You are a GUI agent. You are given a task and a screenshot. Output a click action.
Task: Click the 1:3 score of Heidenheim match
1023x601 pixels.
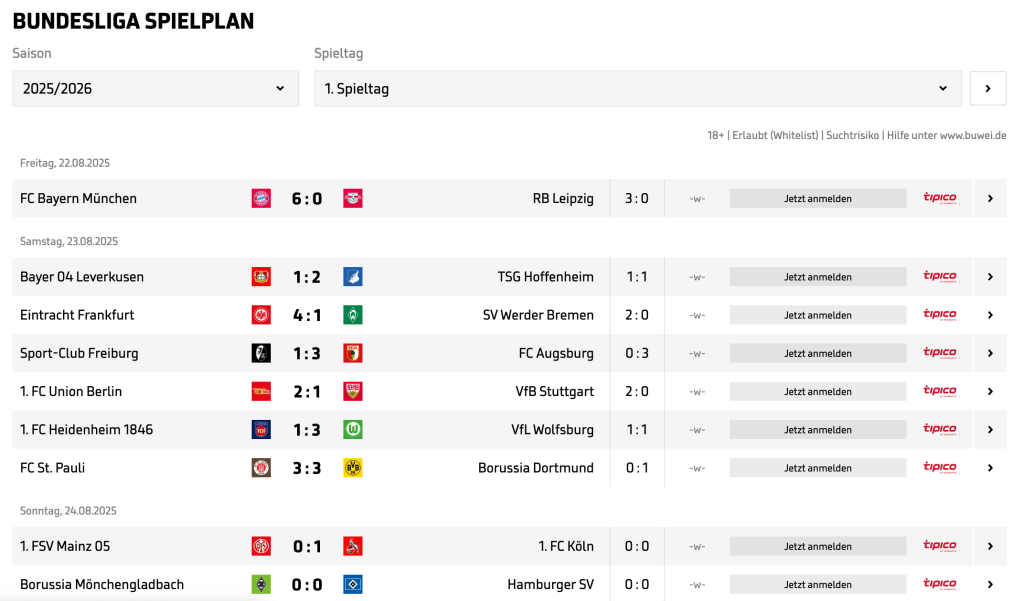tap(307, 429)
